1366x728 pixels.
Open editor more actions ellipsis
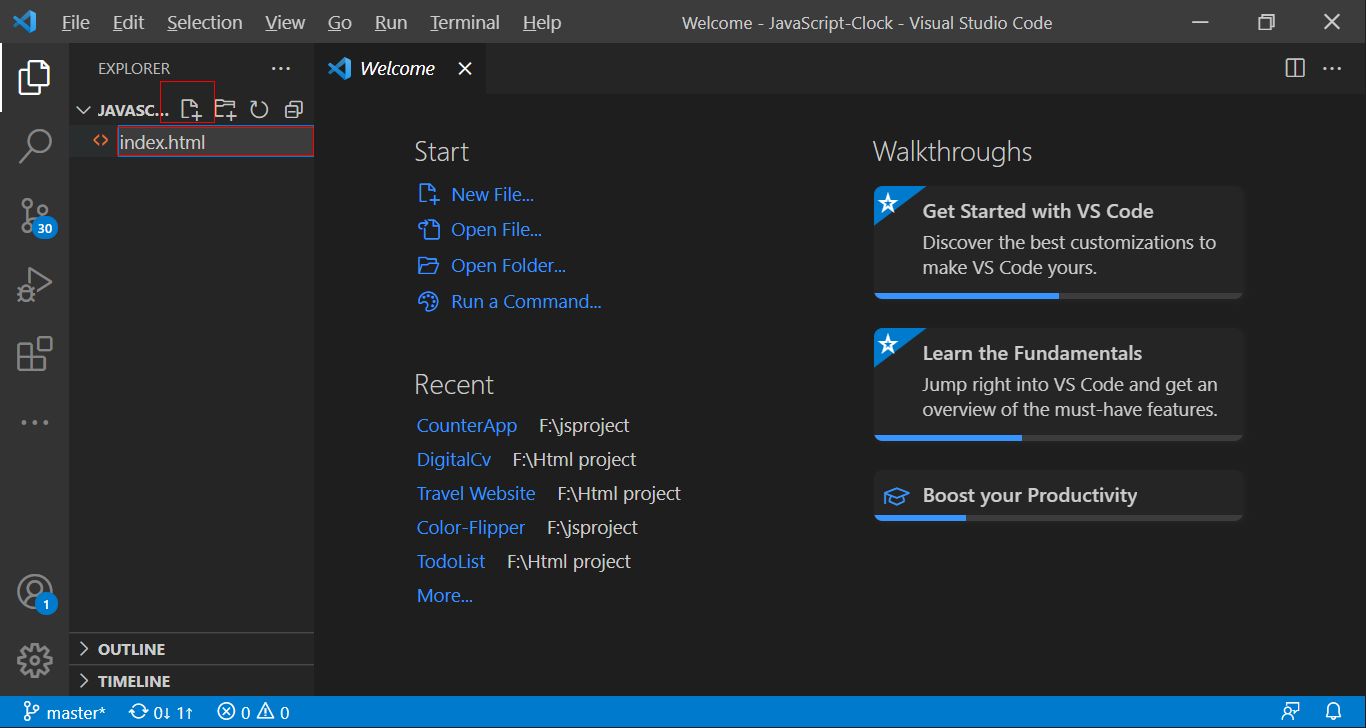tap(1332, 68)
